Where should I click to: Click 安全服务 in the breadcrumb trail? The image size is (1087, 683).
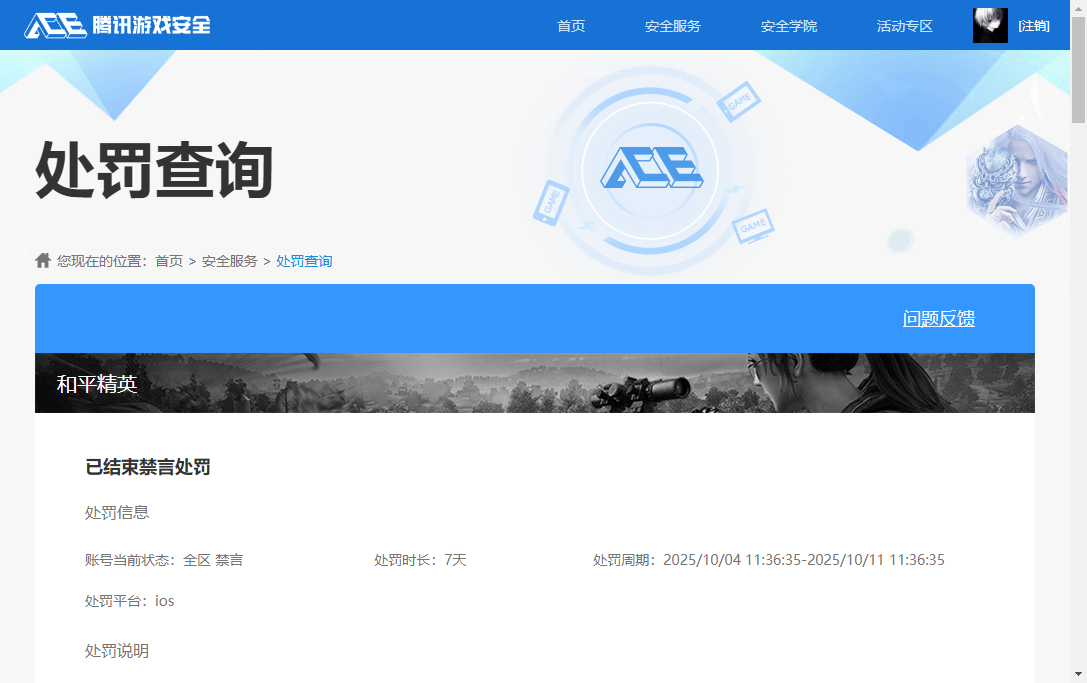click(228, 260)
